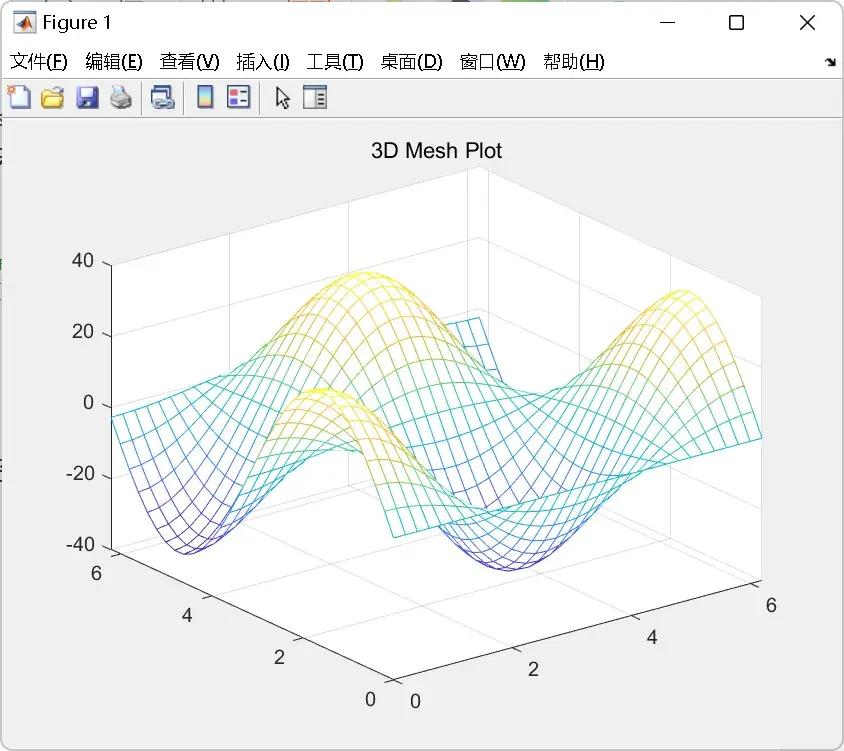This screenshot has height=751, width=844.
Task: Print figure using the printer icon
Action: [121, 98]
